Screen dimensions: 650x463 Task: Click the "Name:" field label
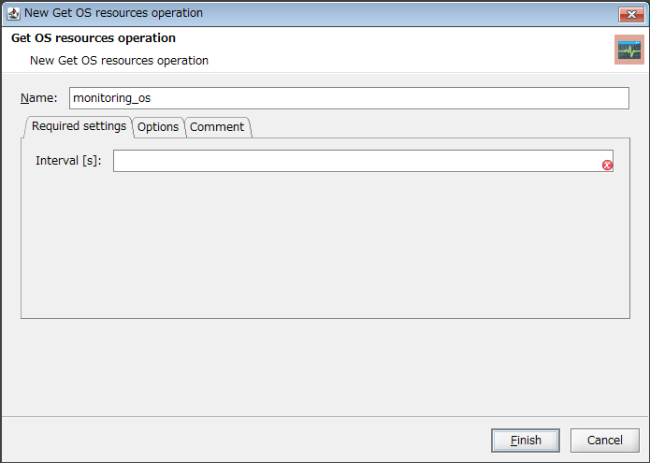pos(39,99)
